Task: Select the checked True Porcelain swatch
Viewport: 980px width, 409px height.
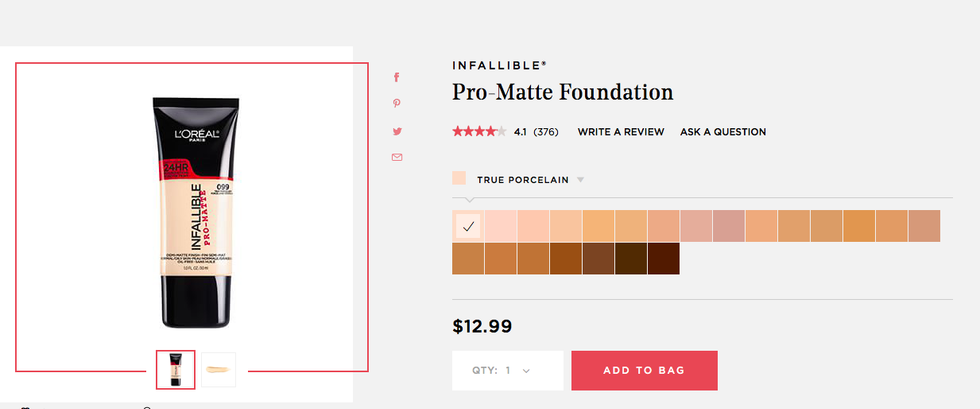Action: point(468,226)
